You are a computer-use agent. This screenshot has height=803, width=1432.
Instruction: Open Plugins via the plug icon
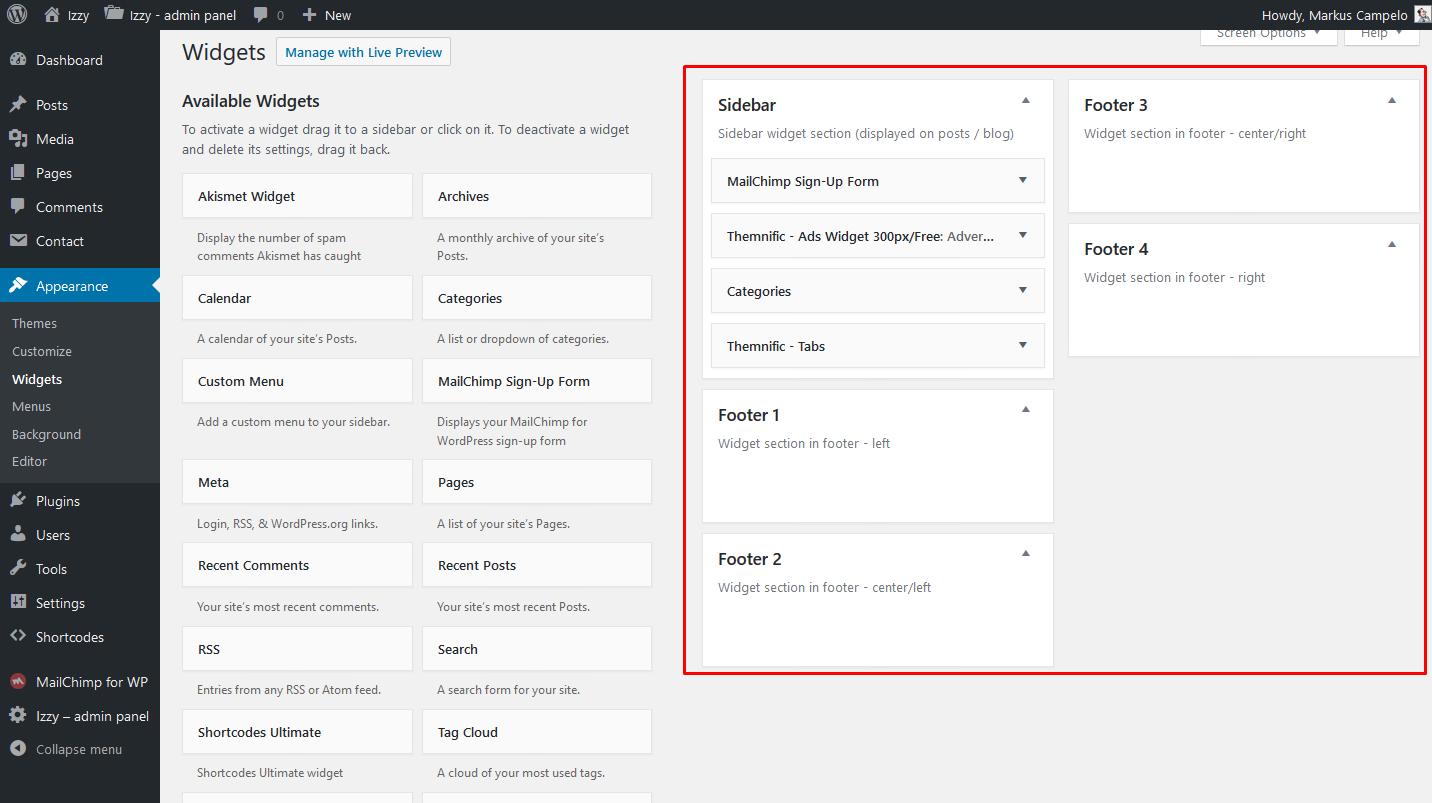tap(18, 501)
